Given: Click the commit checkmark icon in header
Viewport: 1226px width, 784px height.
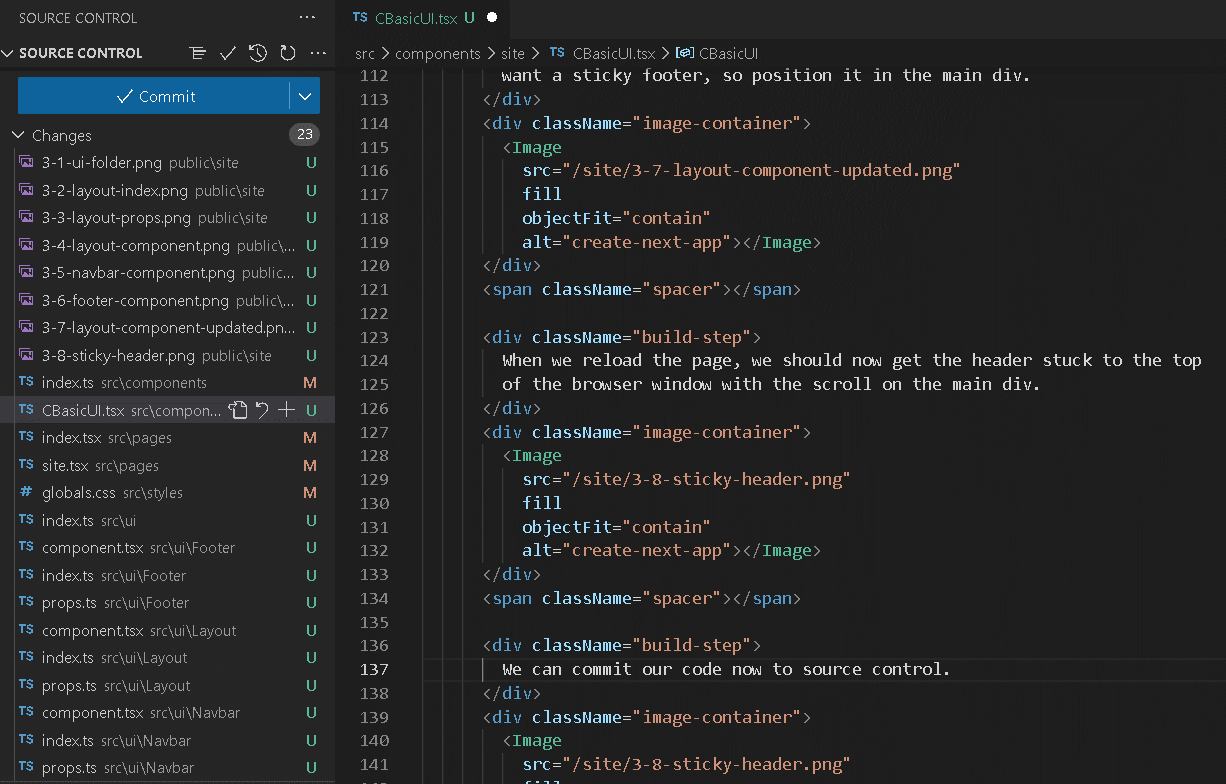Looking at the screenshot, I should click(228, 53).
